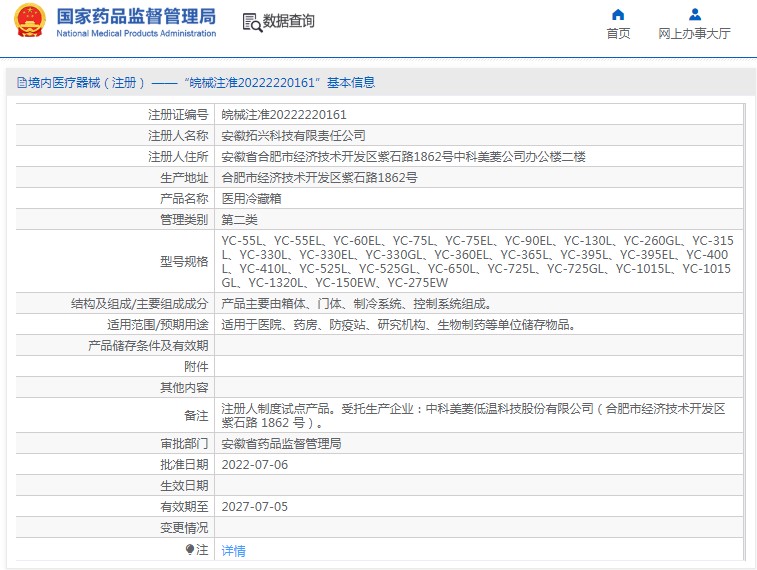The height and width of the screenshot is (570, 757).
Task: Click production address 合肥市经济技术开发区紫石路1862号
Action: pyautogui.click(x=319, y=178)
